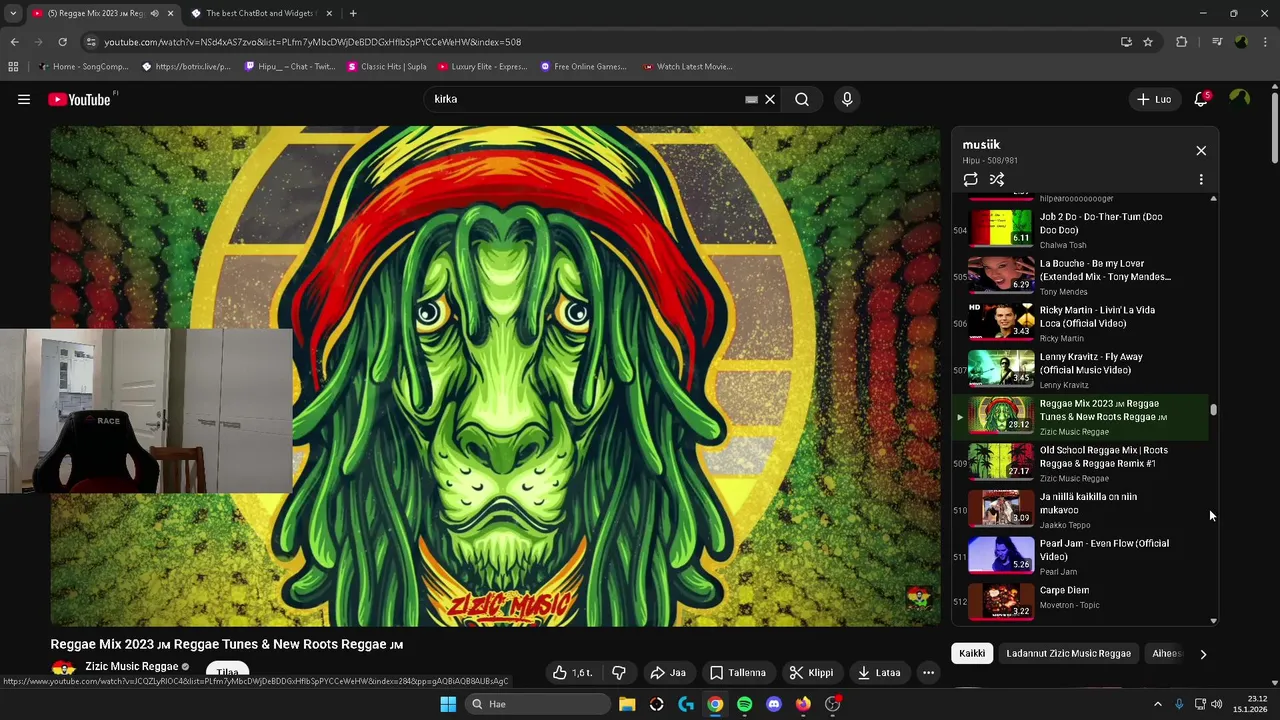Viewport: 1280px width, 720px height.
Task: Play Ricky Martin - Livin' La Vida Loca
Action: tap(1080, 323)
